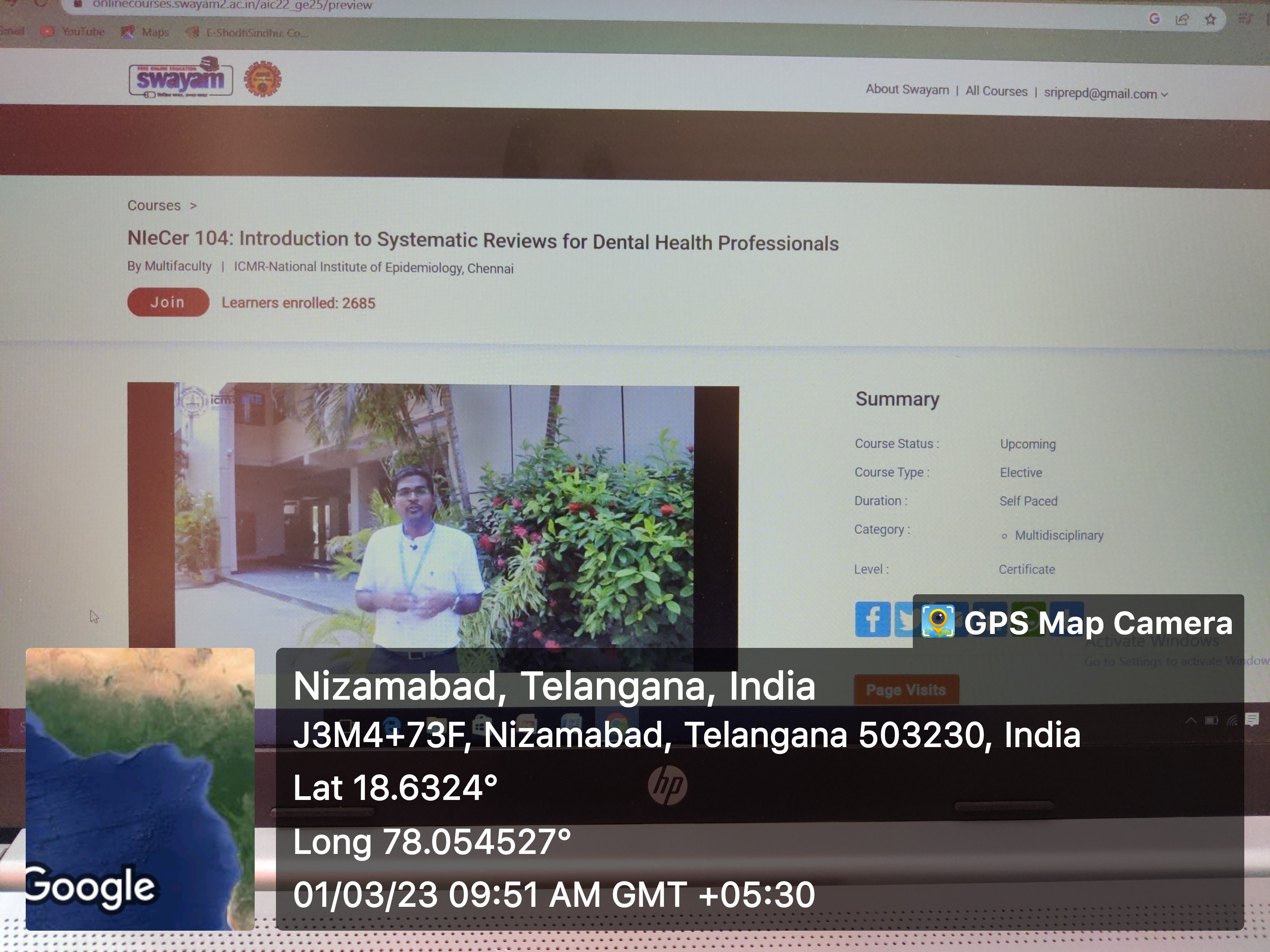Image resolution: width=1270 pixels, height=952 pixels.
Task: Click the 'Multidisciplinary' category entry
Action: 1059,535
